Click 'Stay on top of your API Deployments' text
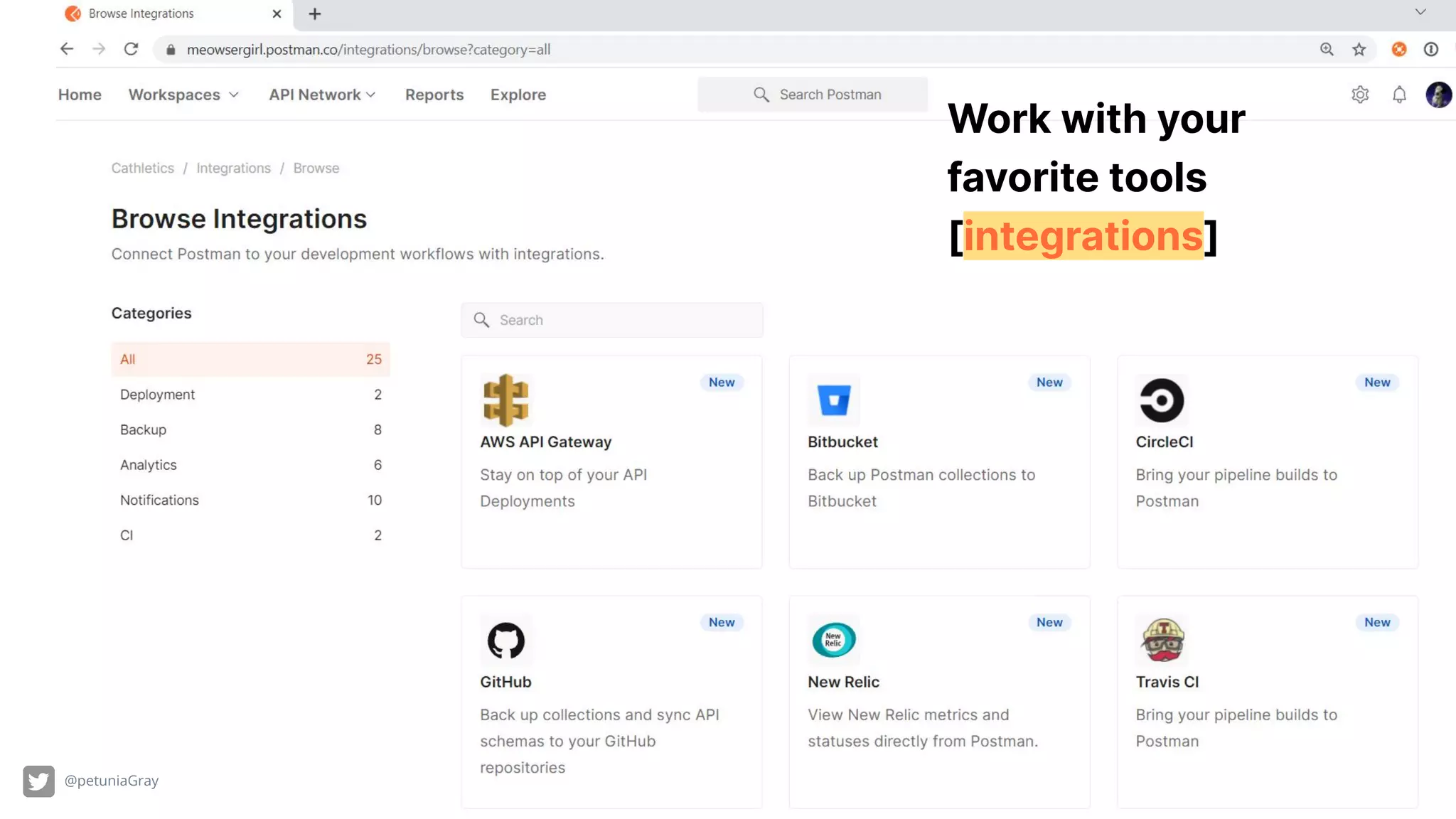This screenshot has height=819, width=1456. [x=563, y=488]
